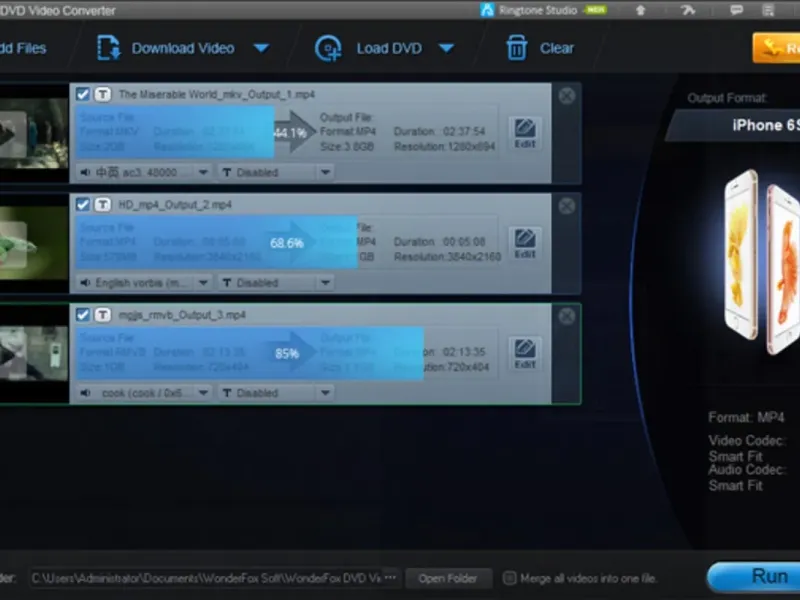Viewport: 800px width, 600px height.
Task: Edit The Miserable World video
Action: pyautogui.click(x=525, y=132)
